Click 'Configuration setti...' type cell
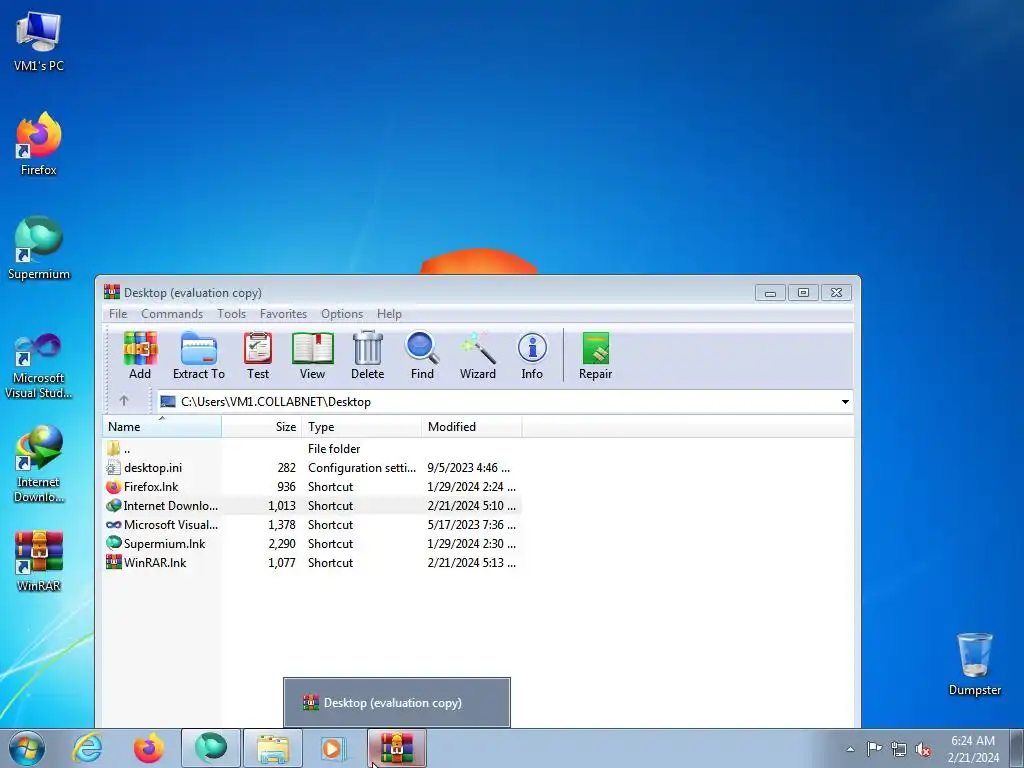 point(362,468)
